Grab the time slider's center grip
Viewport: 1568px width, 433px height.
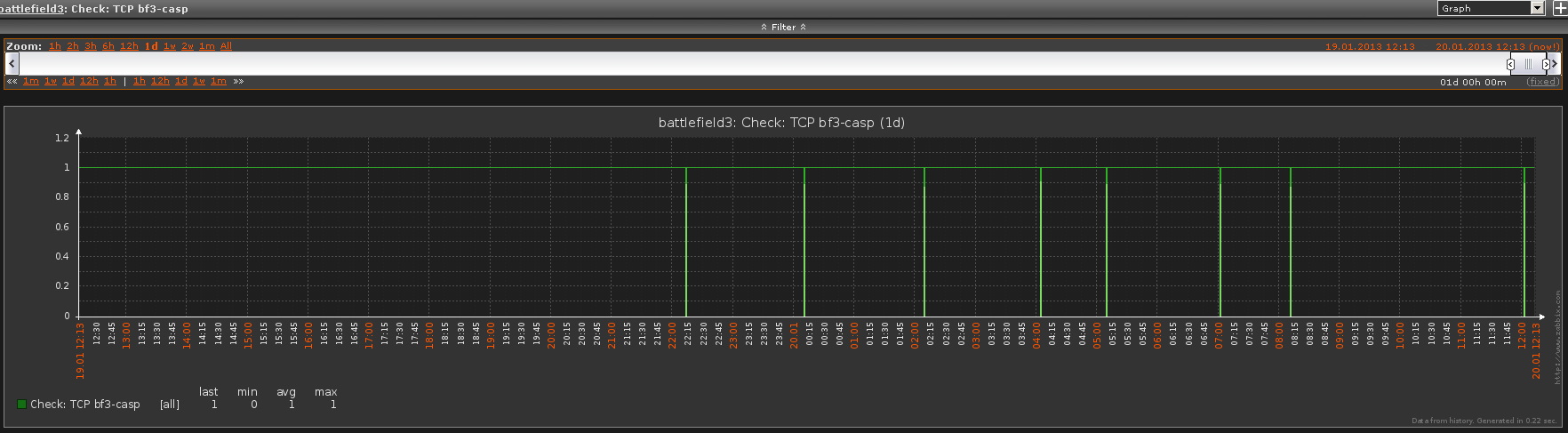click(x=1528, y=64)
